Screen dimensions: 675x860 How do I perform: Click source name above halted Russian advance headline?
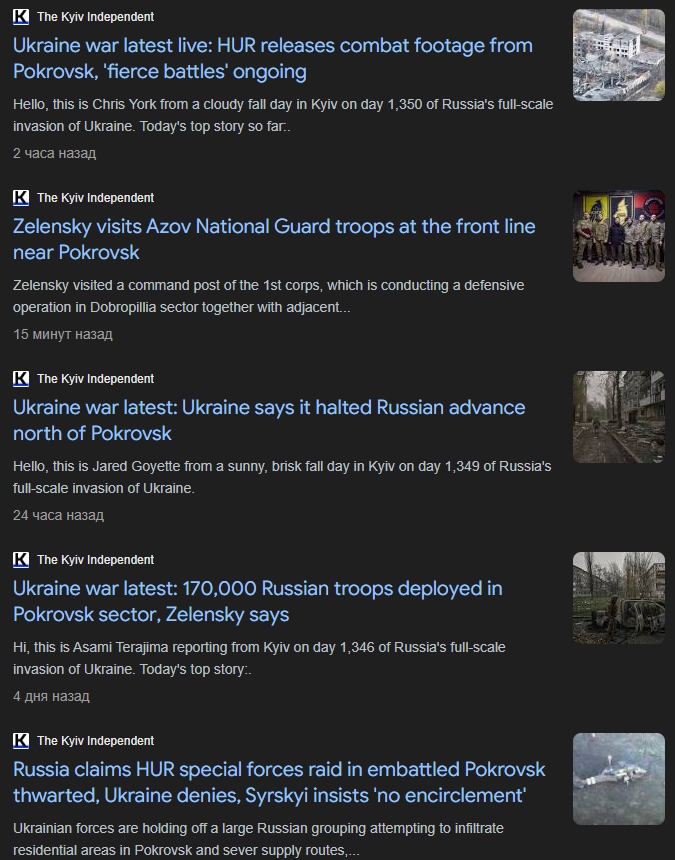95,379
